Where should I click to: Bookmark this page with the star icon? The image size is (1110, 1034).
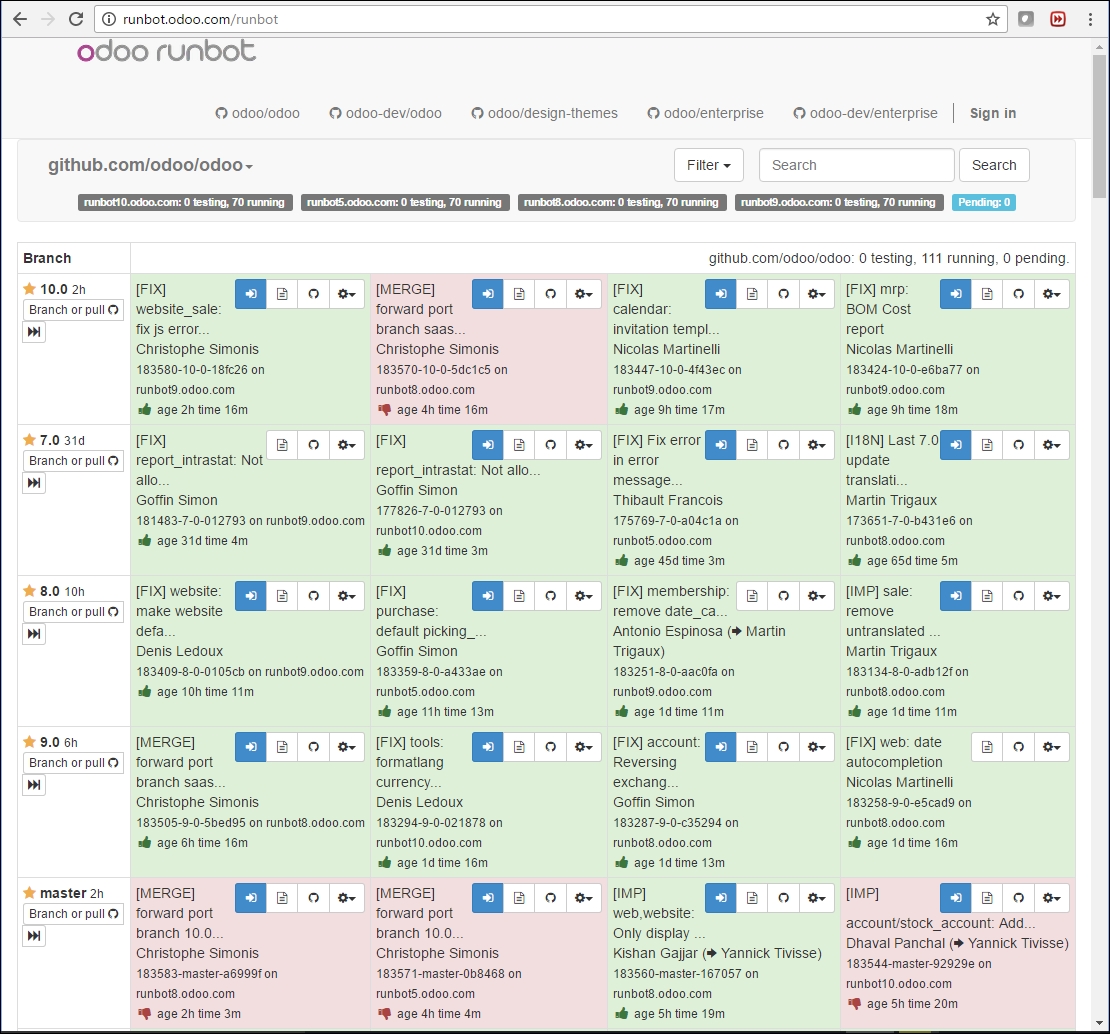tap(992, 19)
